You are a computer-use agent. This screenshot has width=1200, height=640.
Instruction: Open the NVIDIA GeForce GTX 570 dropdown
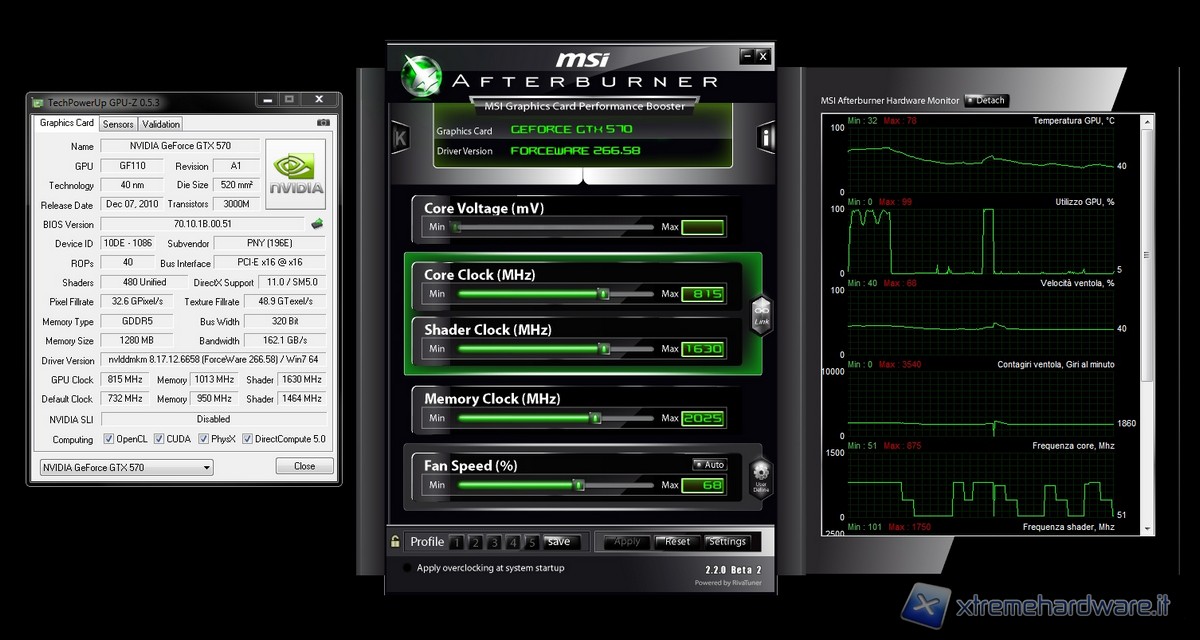coord(126,467)
